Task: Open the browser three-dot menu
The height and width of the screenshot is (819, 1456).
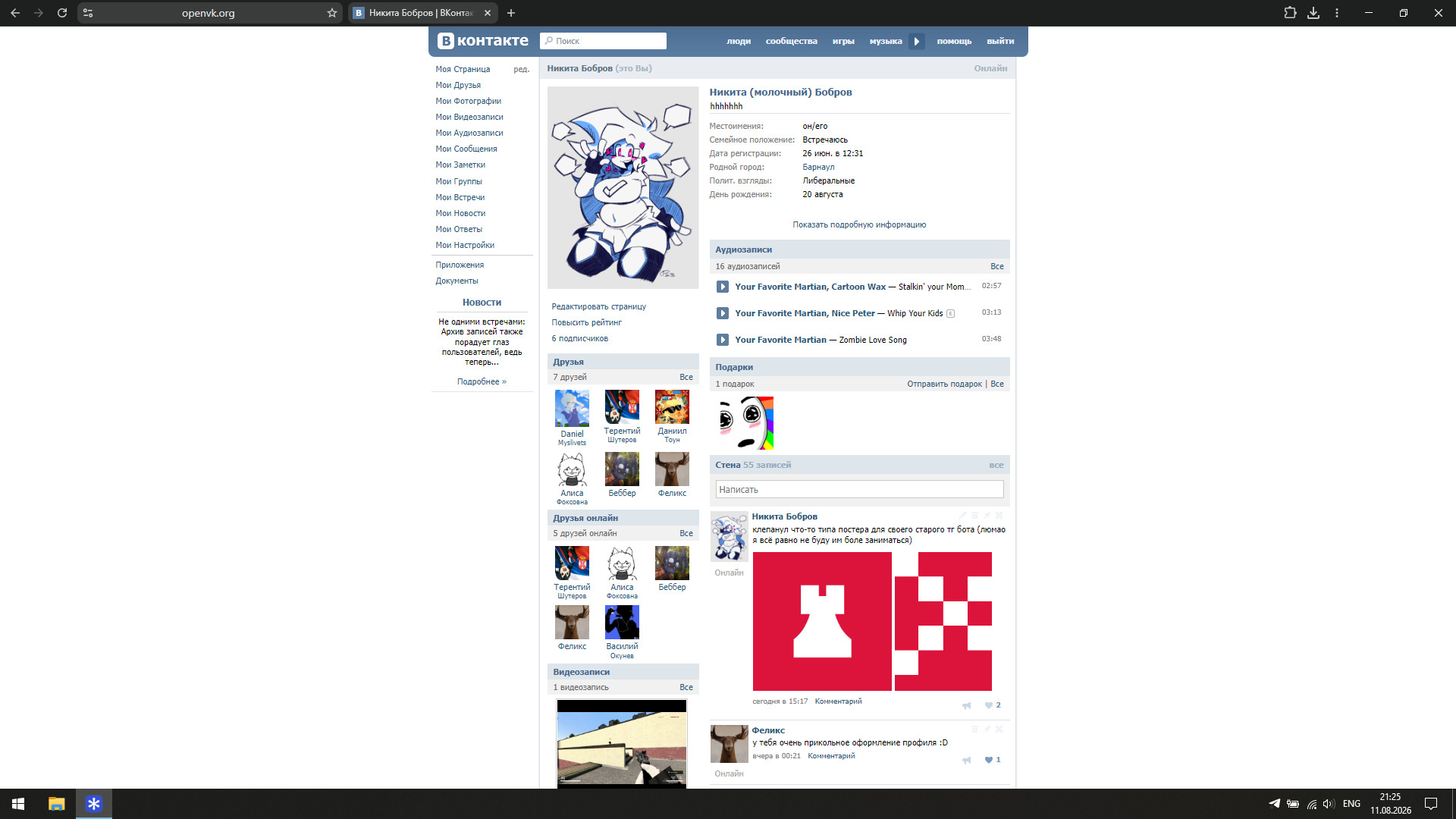Action: tap(1337, 13)
